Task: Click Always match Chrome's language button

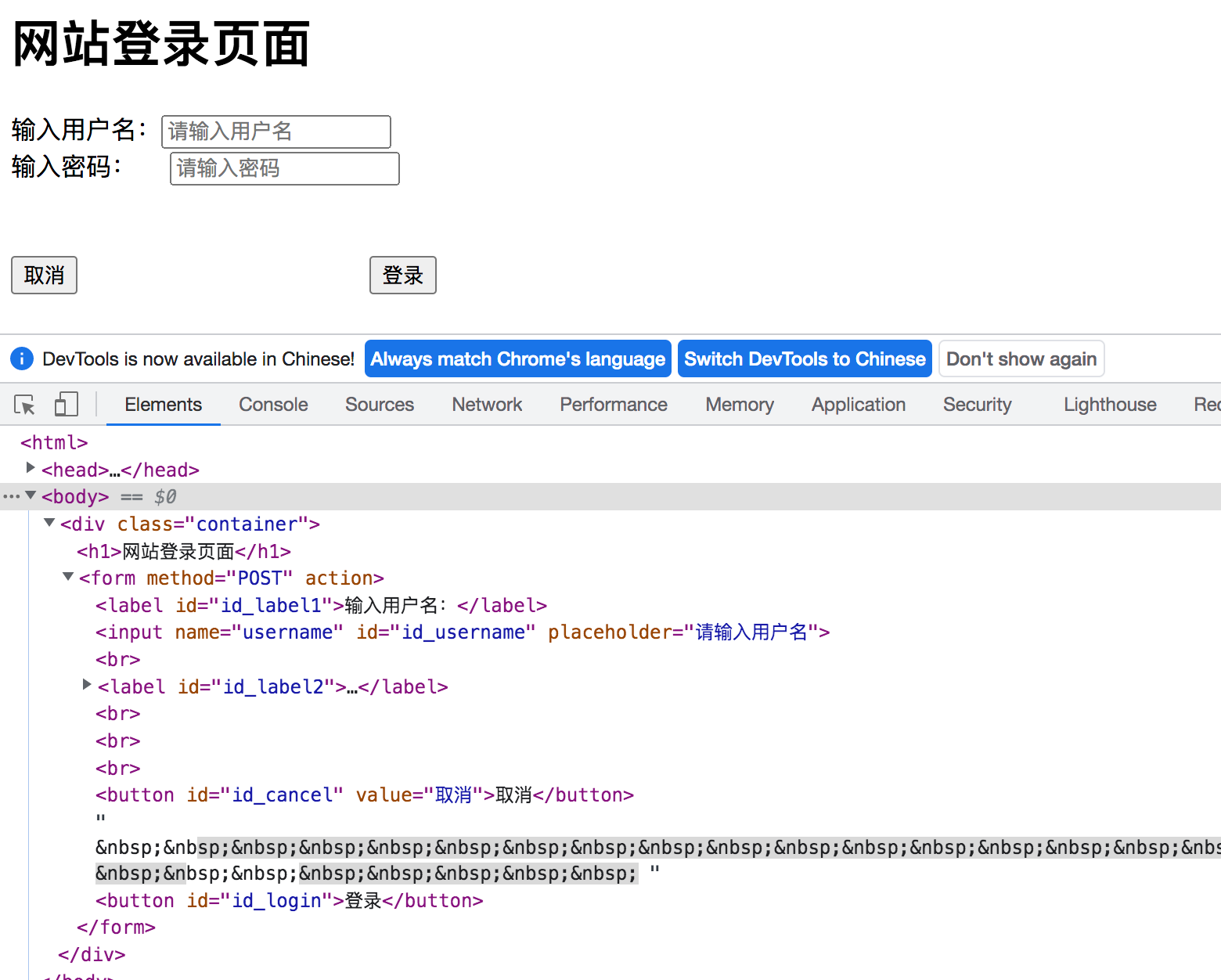Action: [518, 358]
